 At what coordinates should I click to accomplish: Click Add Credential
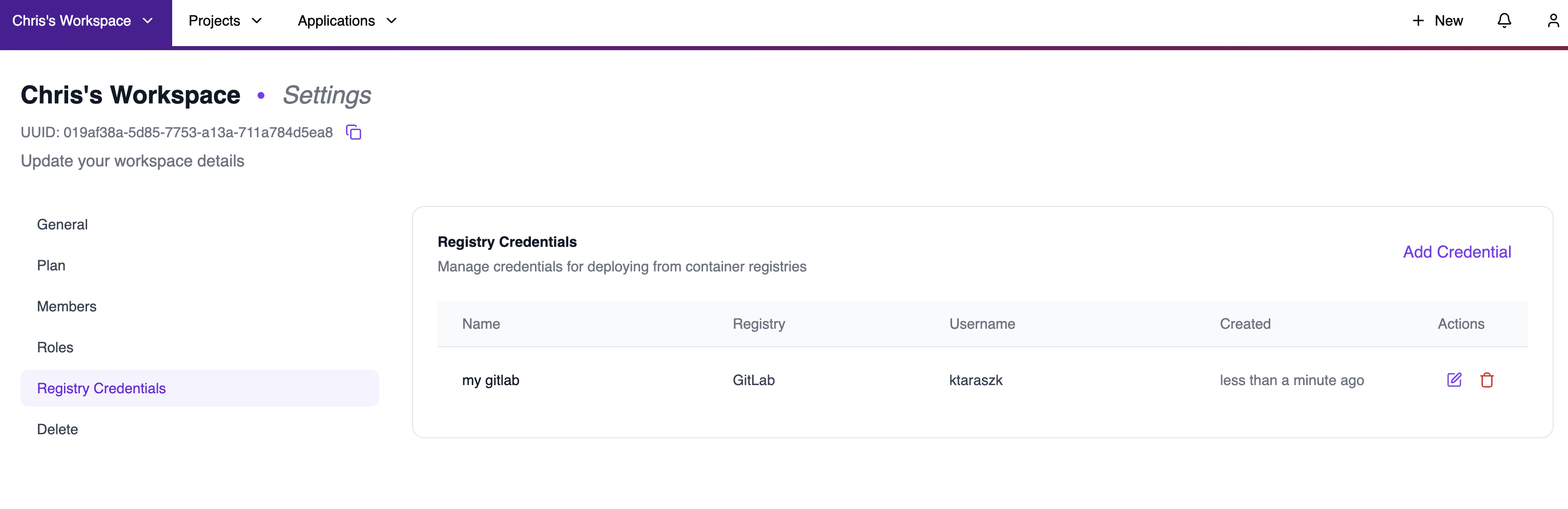point(1457,251)
